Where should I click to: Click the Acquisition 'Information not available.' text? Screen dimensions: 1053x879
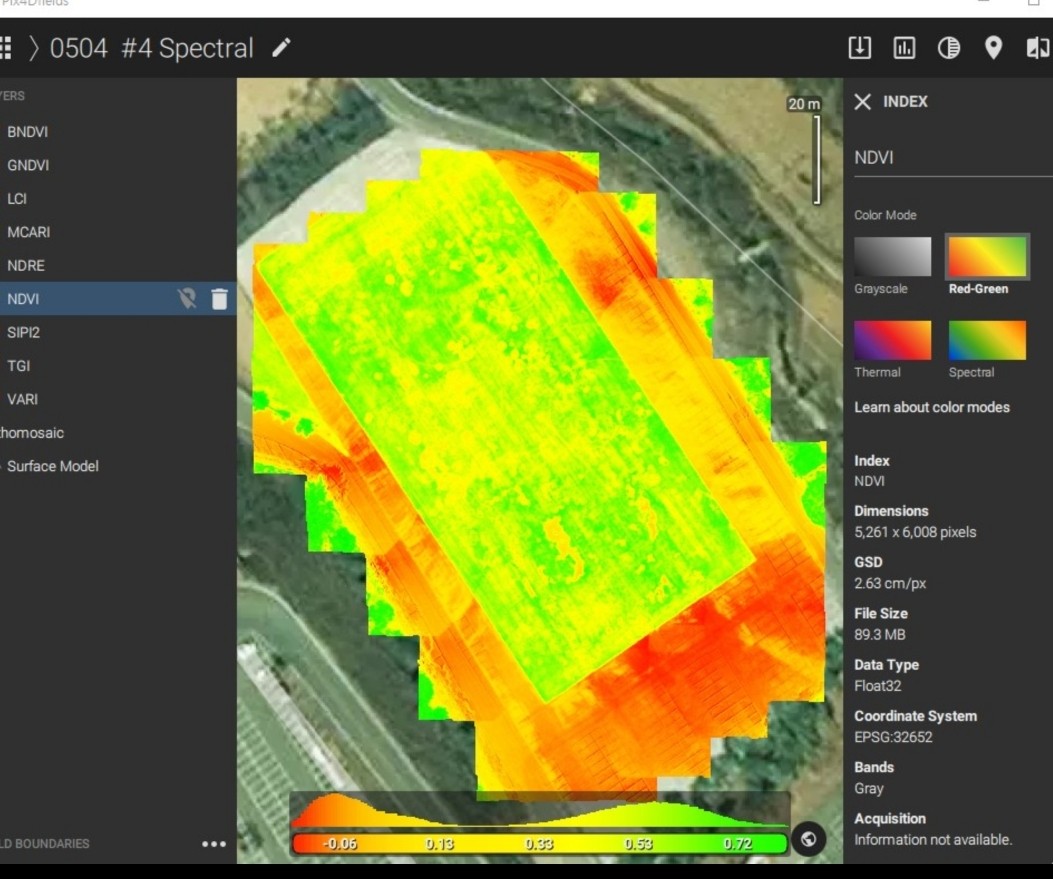933,839
